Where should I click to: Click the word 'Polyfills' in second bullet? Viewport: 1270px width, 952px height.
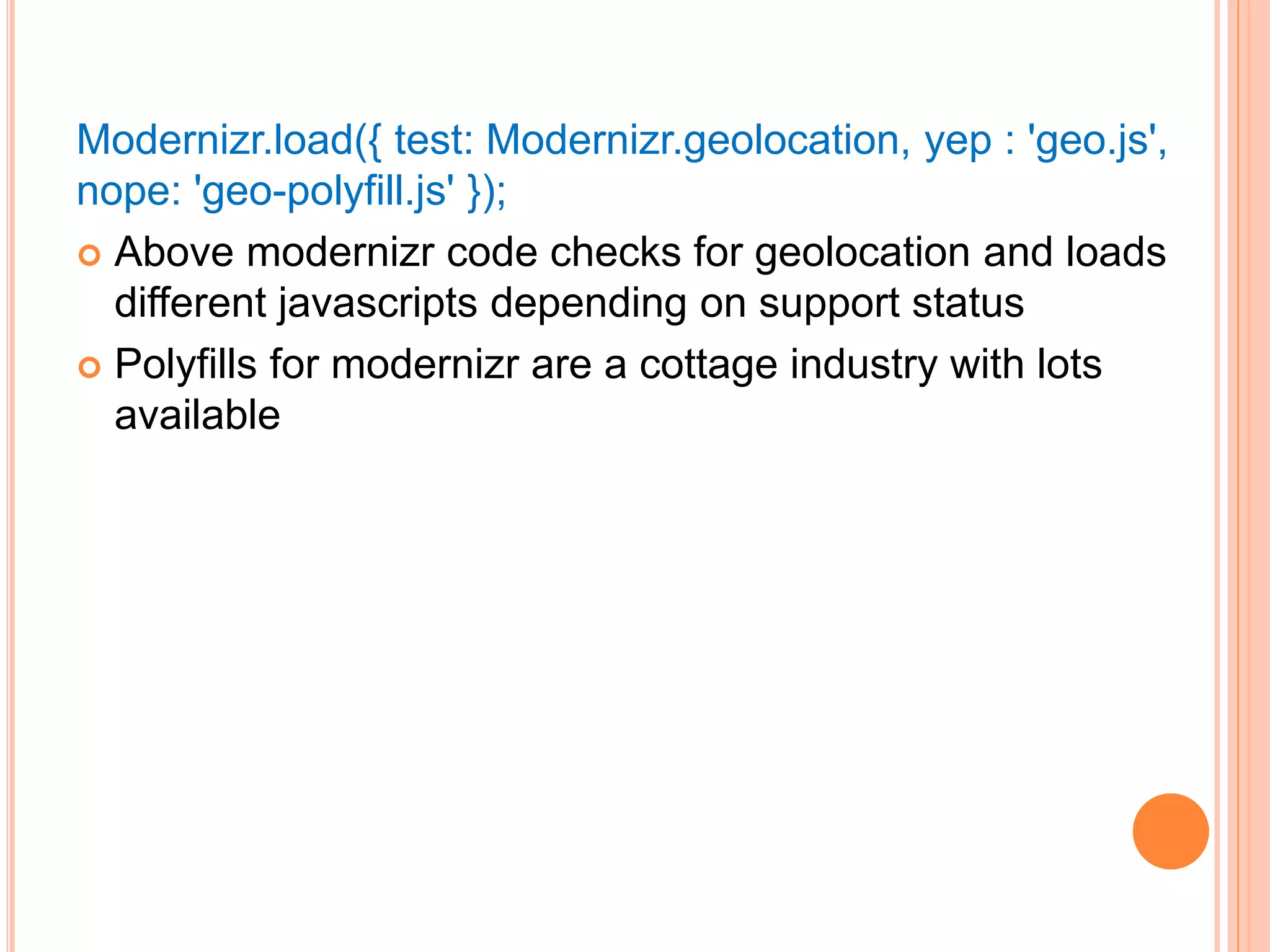pyautogui.click(x=185, y=364)
